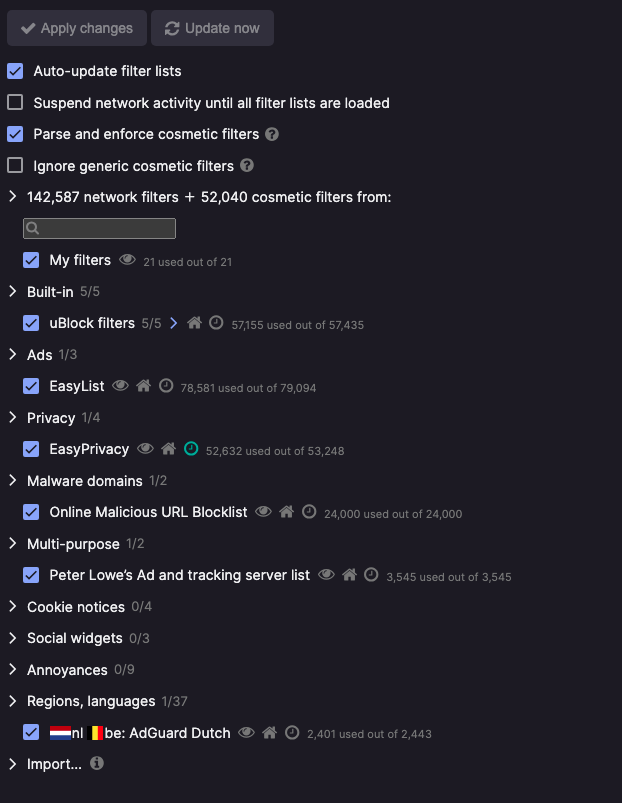Uncheck Auto-update filter lists
622x803 pixels.
coord(15,71)
